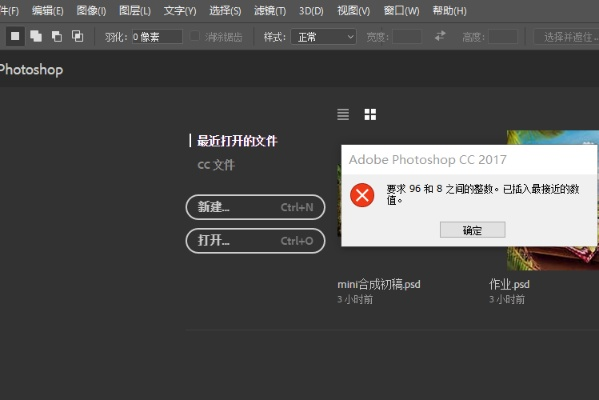The height and width of the screenshot is (400, 599).
Task: Open the 视图(V) menu
Action: click(353, 11)
